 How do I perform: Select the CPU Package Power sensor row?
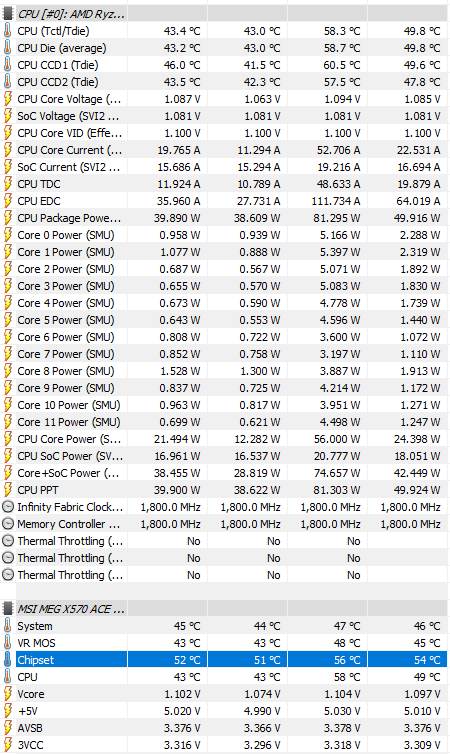pos(225,218)
